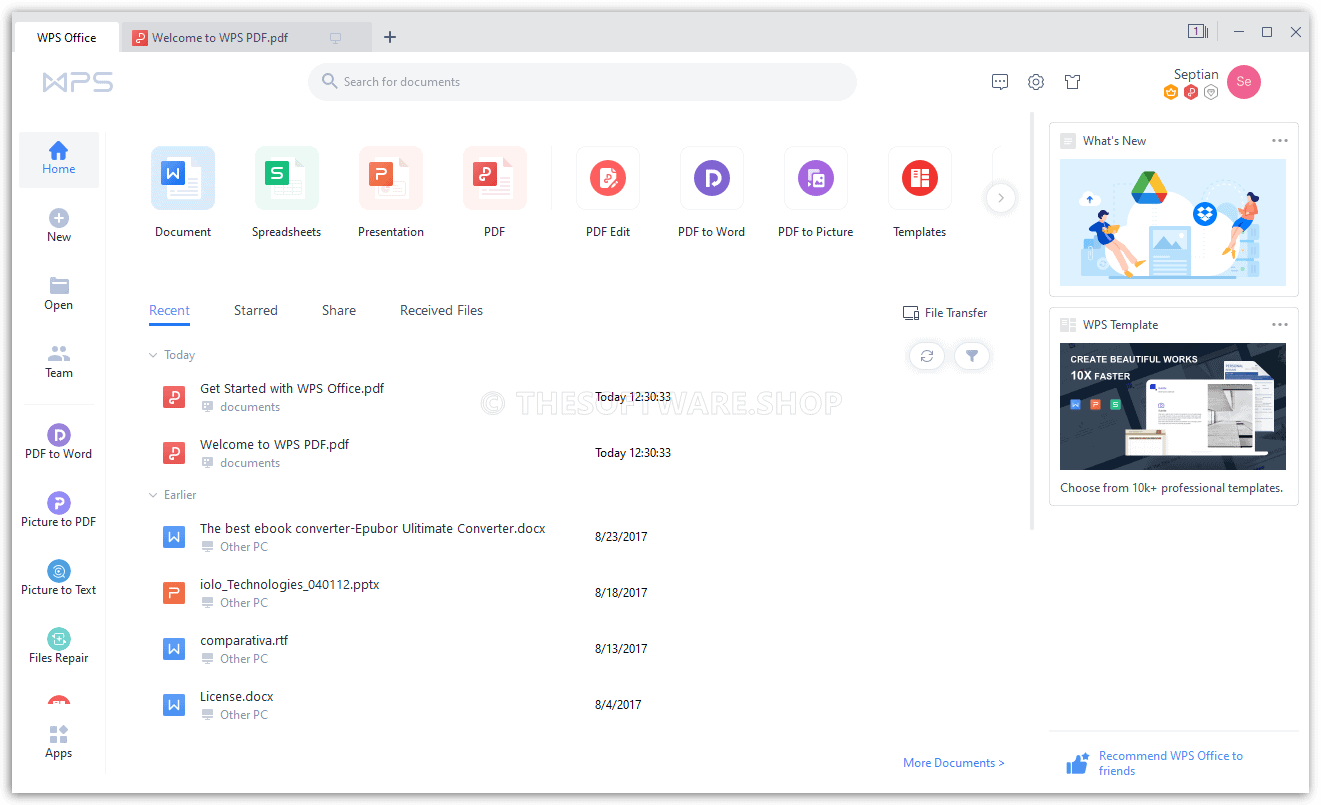Click the Se user avatar
This screenshot has height=805, width=1321.
(x=1244, y=82)
